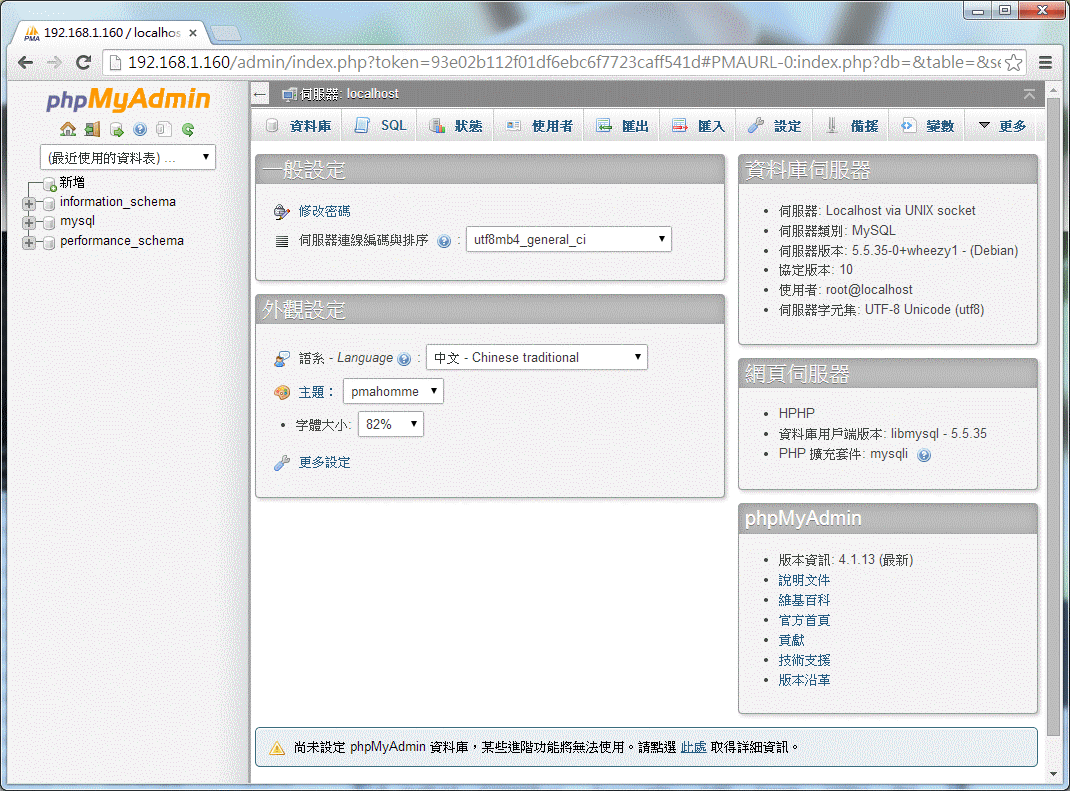Open the 維基百科 link
Screen dimensions: 1070x791
pos(804,600)
